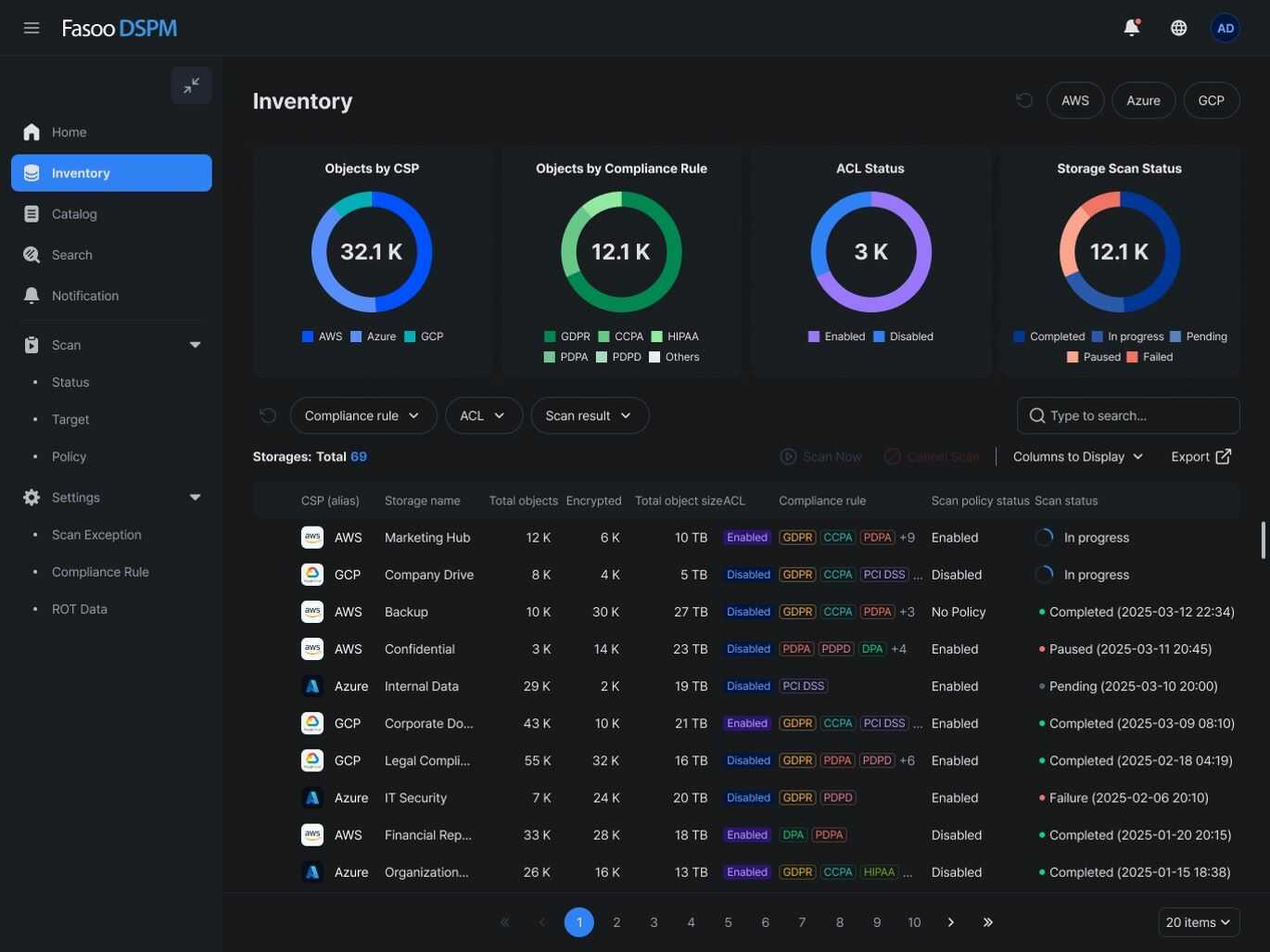Click the collapse sidebar arrows icon
1270x952 pixels.
tap(192, 84)
